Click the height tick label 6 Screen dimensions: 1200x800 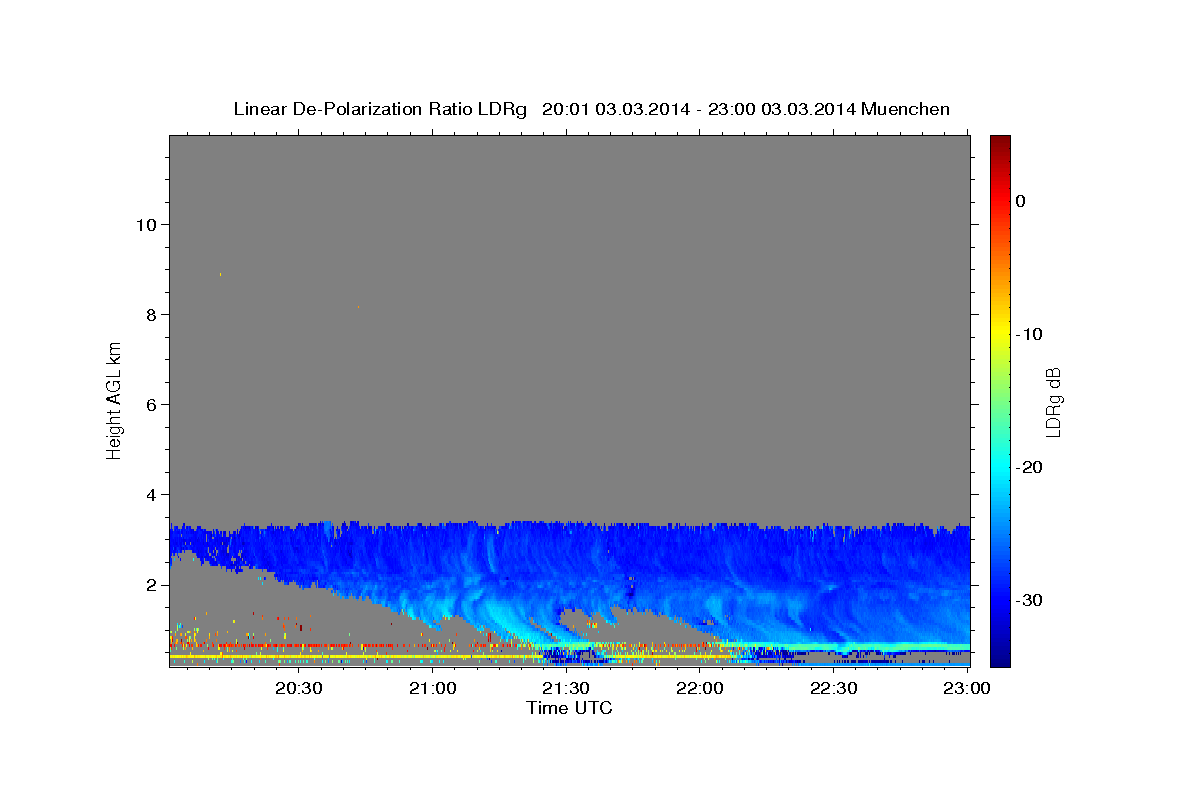[149, 404]
